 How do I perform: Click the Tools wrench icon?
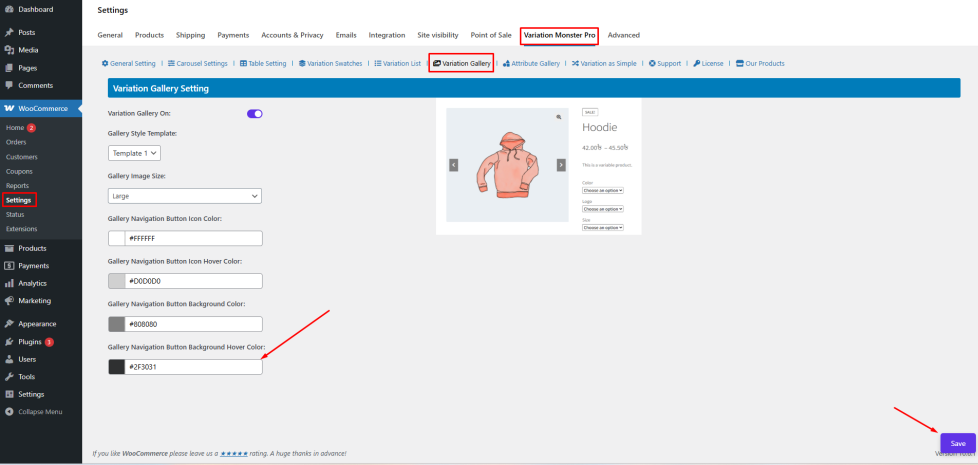[9, 376]
